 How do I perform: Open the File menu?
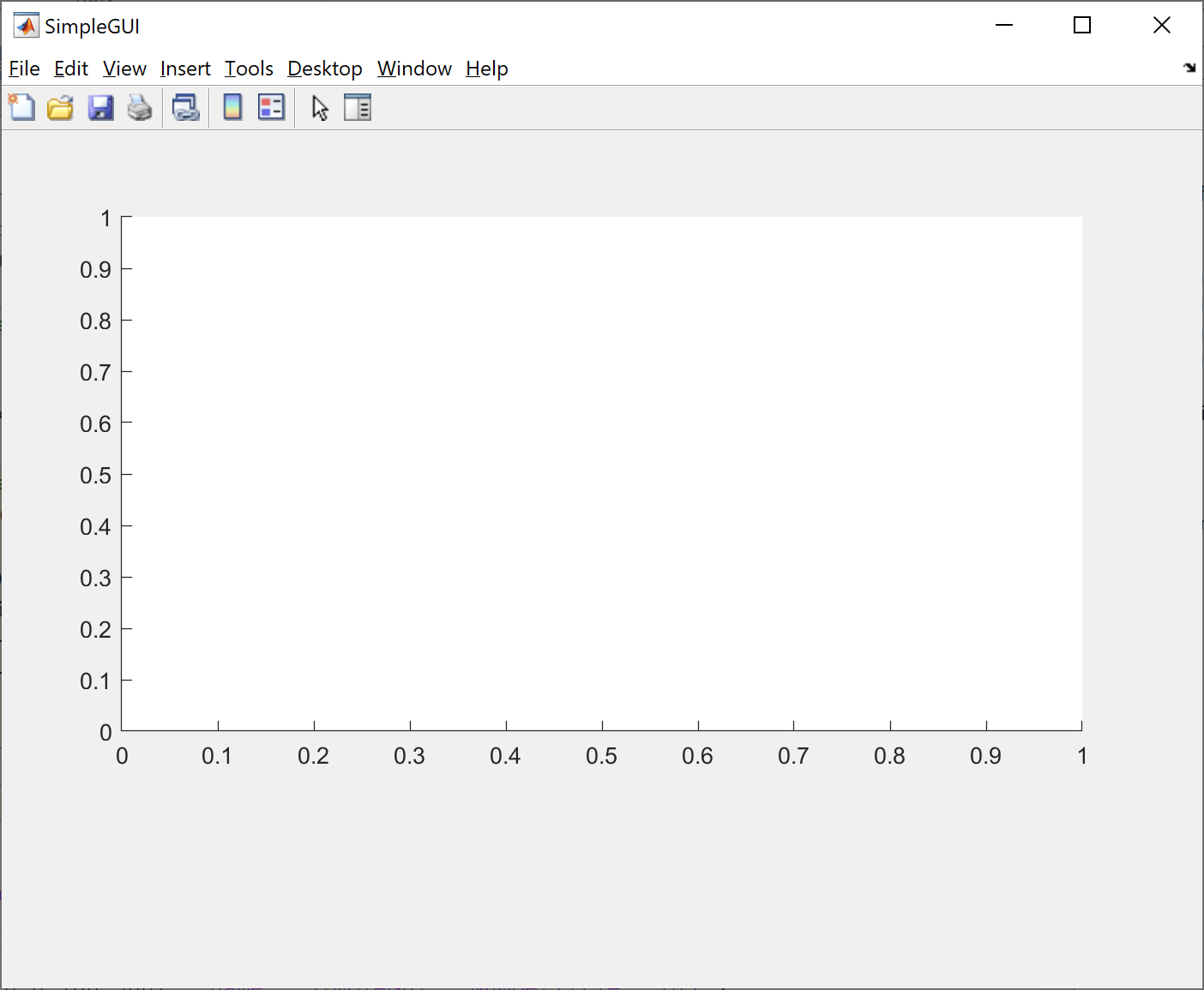tap(23, 69)
